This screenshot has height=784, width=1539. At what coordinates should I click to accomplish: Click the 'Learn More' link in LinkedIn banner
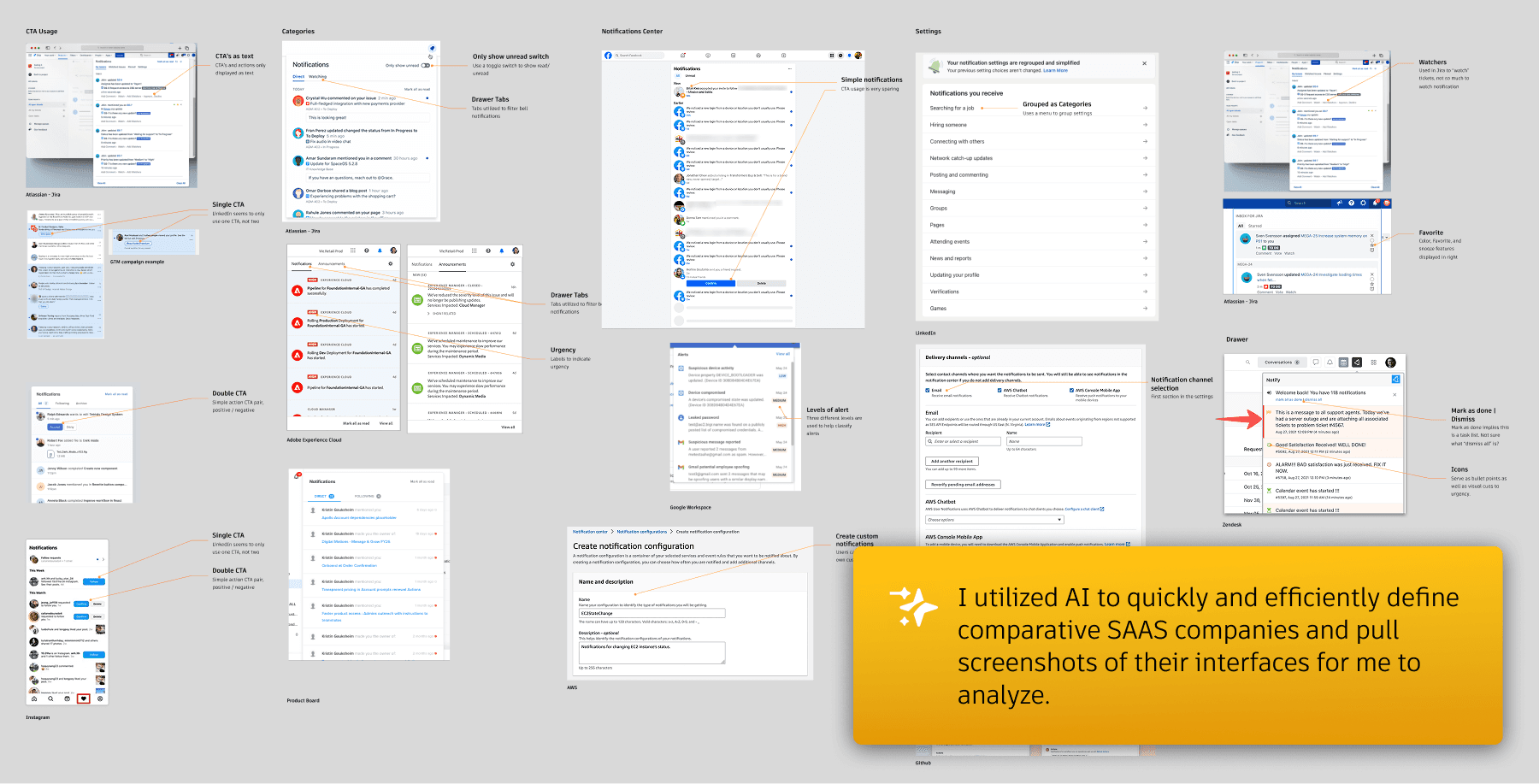[x=1055, y=71]
